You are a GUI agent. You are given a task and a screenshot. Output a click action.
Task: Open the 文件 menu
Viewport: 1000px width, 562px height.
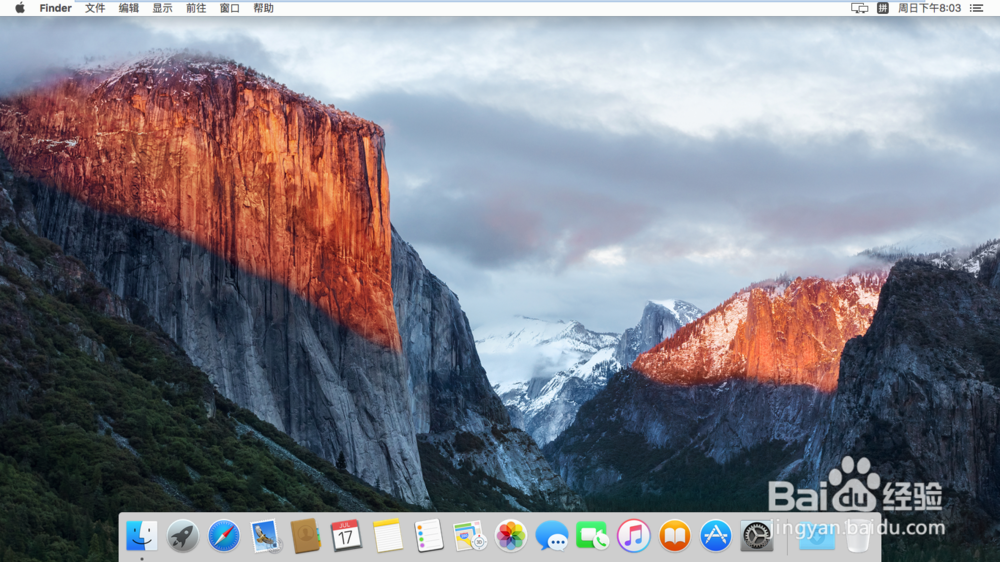pyautogui.click(x=95, y=8)
